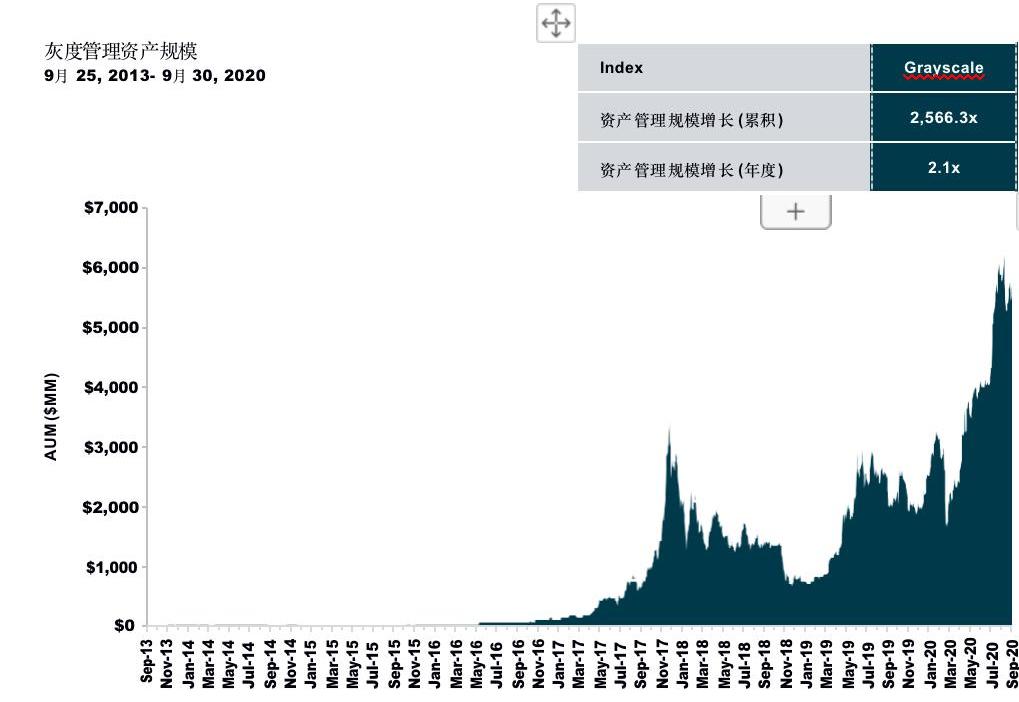This screenshot has width=1019, height=702.
Task: Click the $5,000 axis value
Action: click(x=111, y=327)
